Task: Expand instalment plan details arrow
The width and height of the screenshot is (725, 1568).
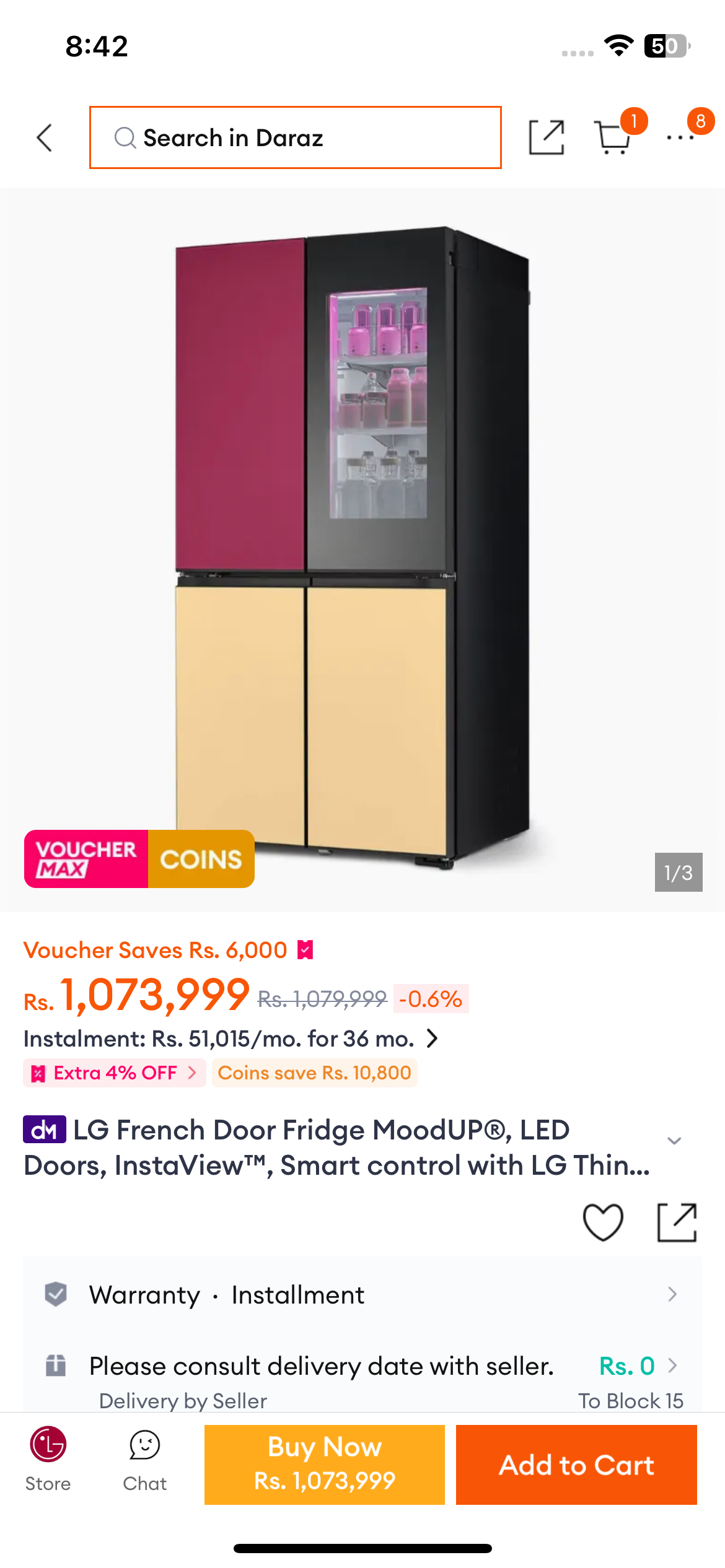Action: (x=433, y=1039)
